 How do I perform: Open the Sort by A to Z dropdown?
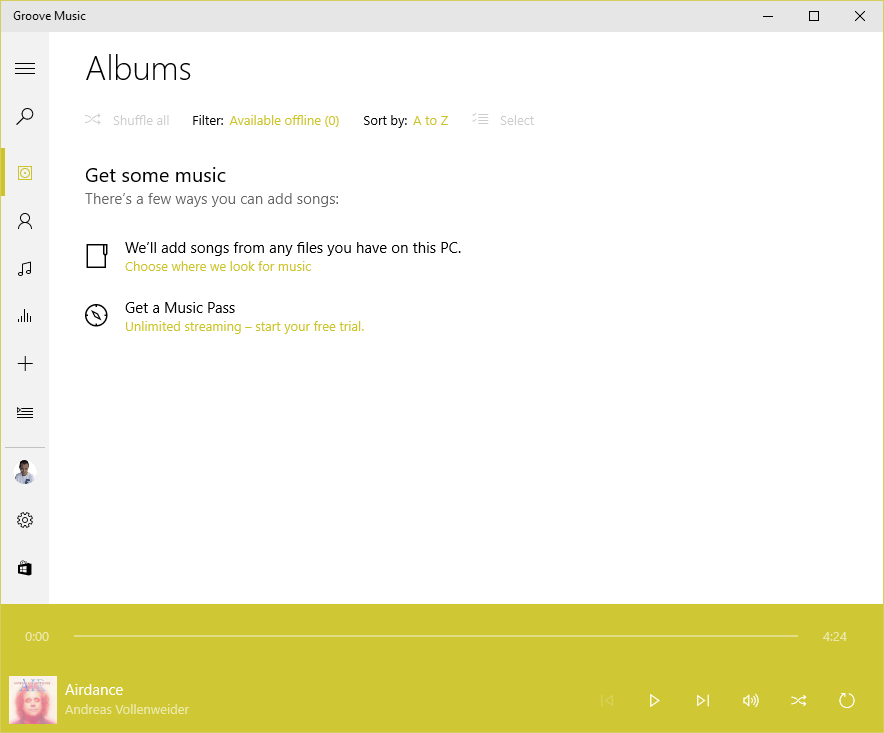tap(430, 121)
